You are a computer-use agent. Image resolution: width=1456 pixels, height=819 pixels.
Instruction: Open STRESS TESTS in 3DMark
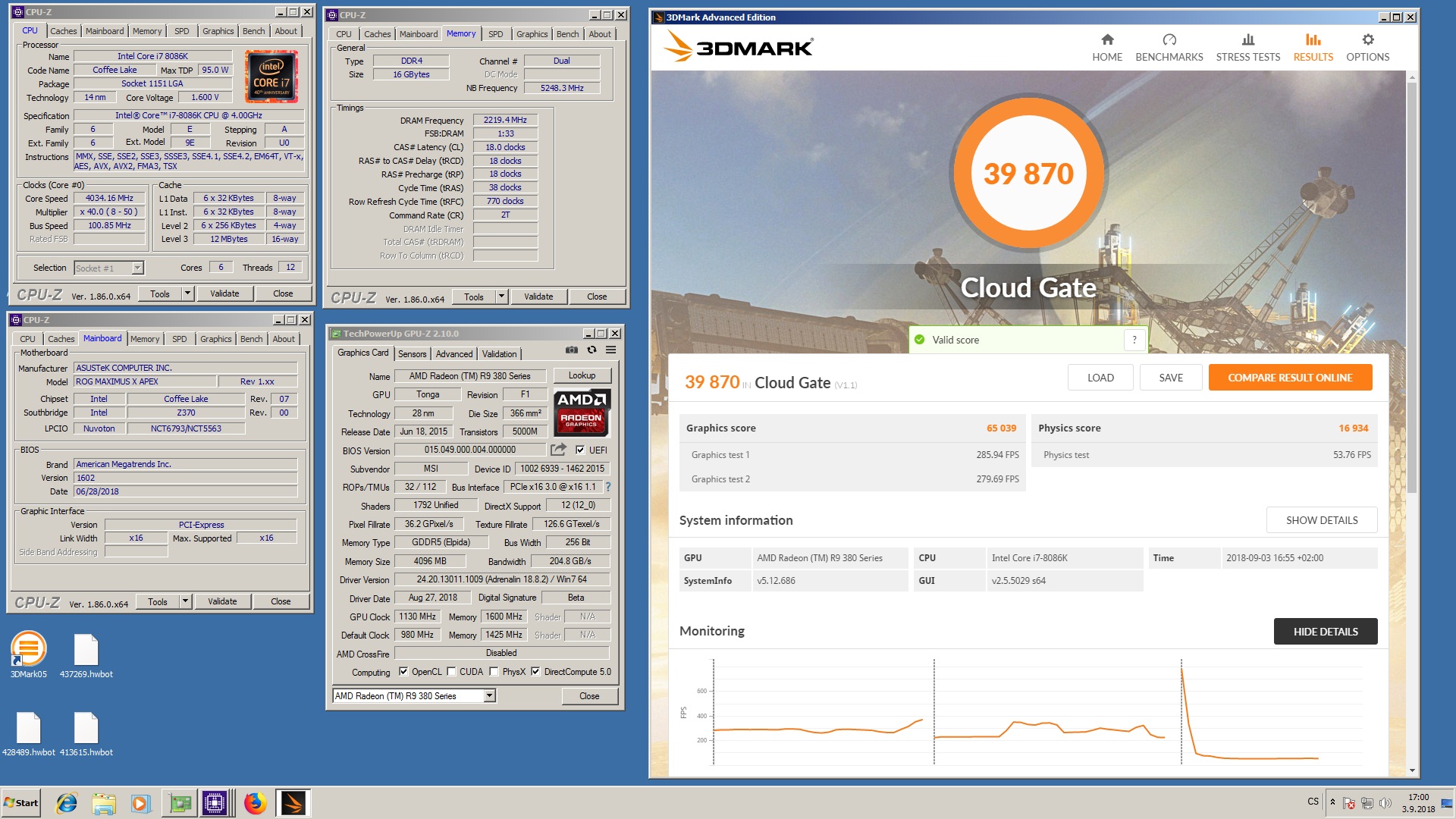point(1247,47)
